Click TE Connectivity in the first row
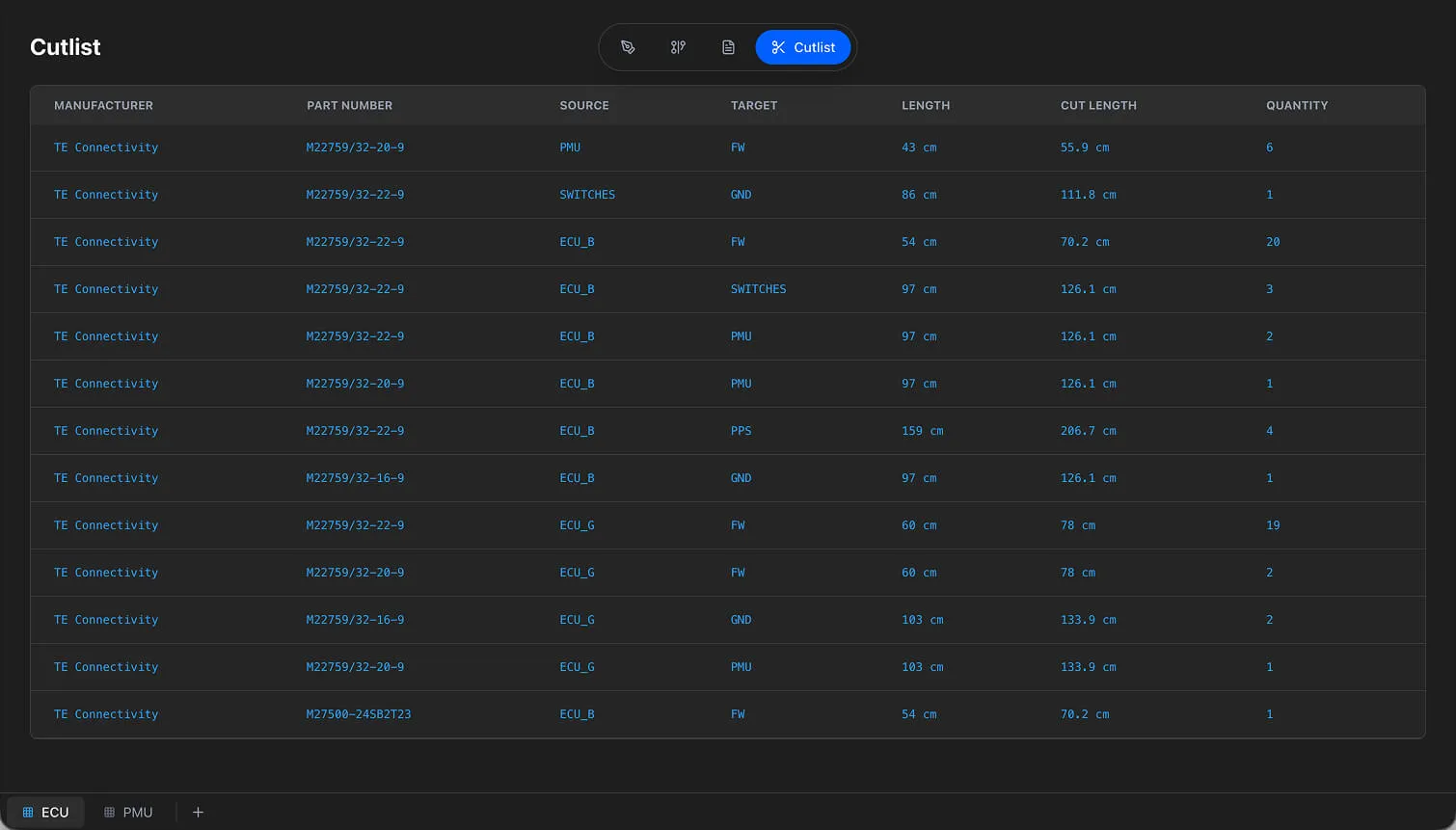This screenshot has width=1456, height=830. point(106,147)
